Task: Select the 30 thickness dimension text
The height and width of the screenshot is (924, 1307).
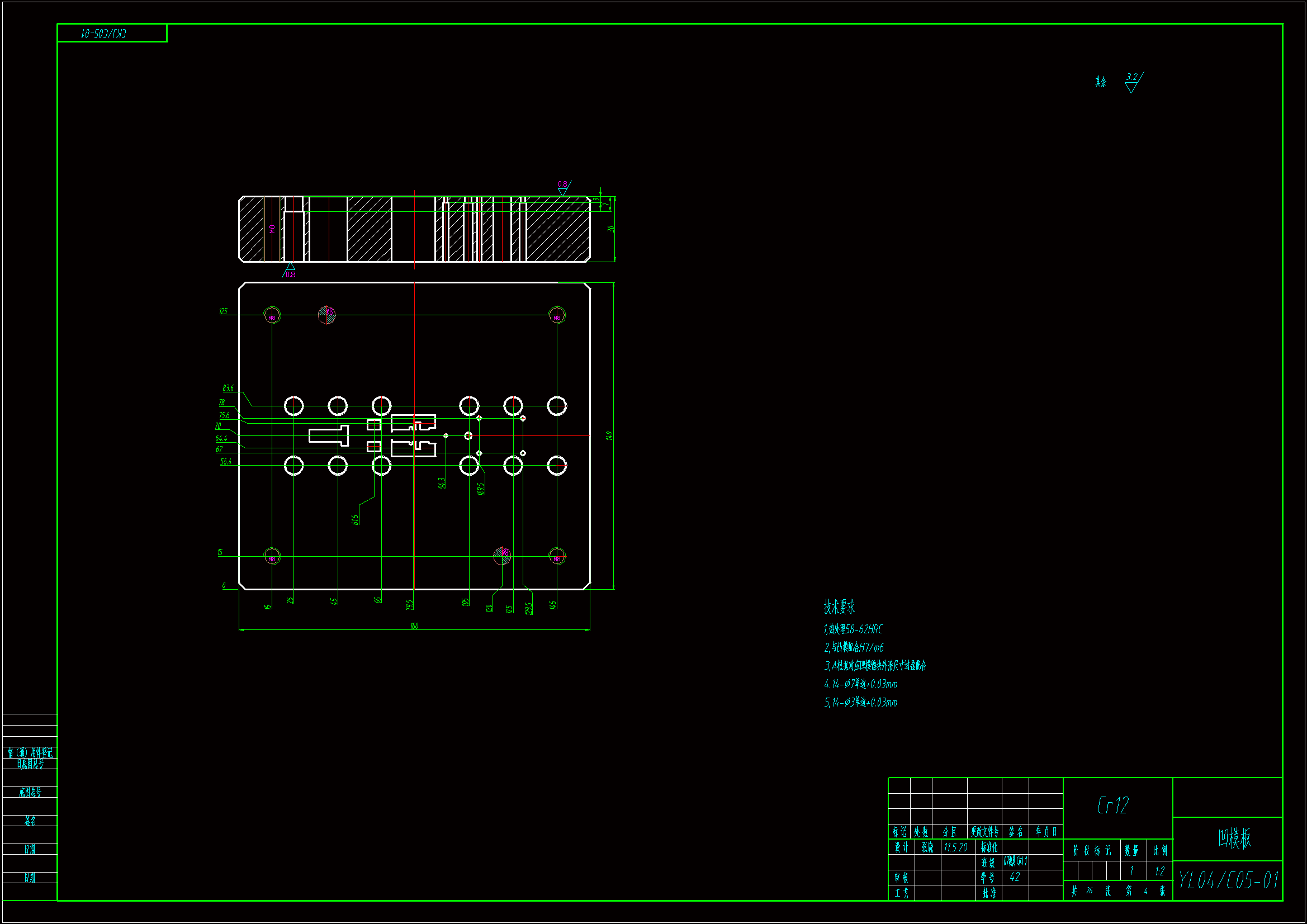Action: (610, 229)
